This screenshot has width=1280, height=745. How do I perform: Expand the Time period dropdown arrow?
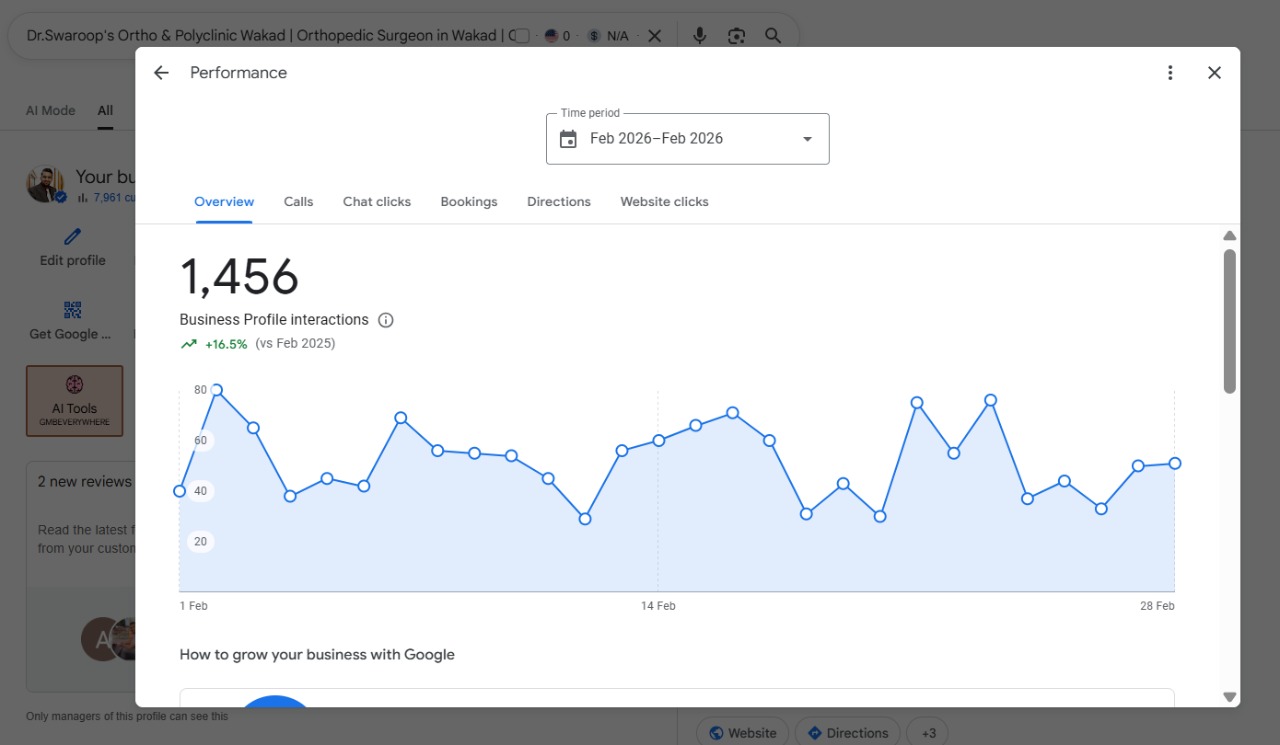(807, 139)
